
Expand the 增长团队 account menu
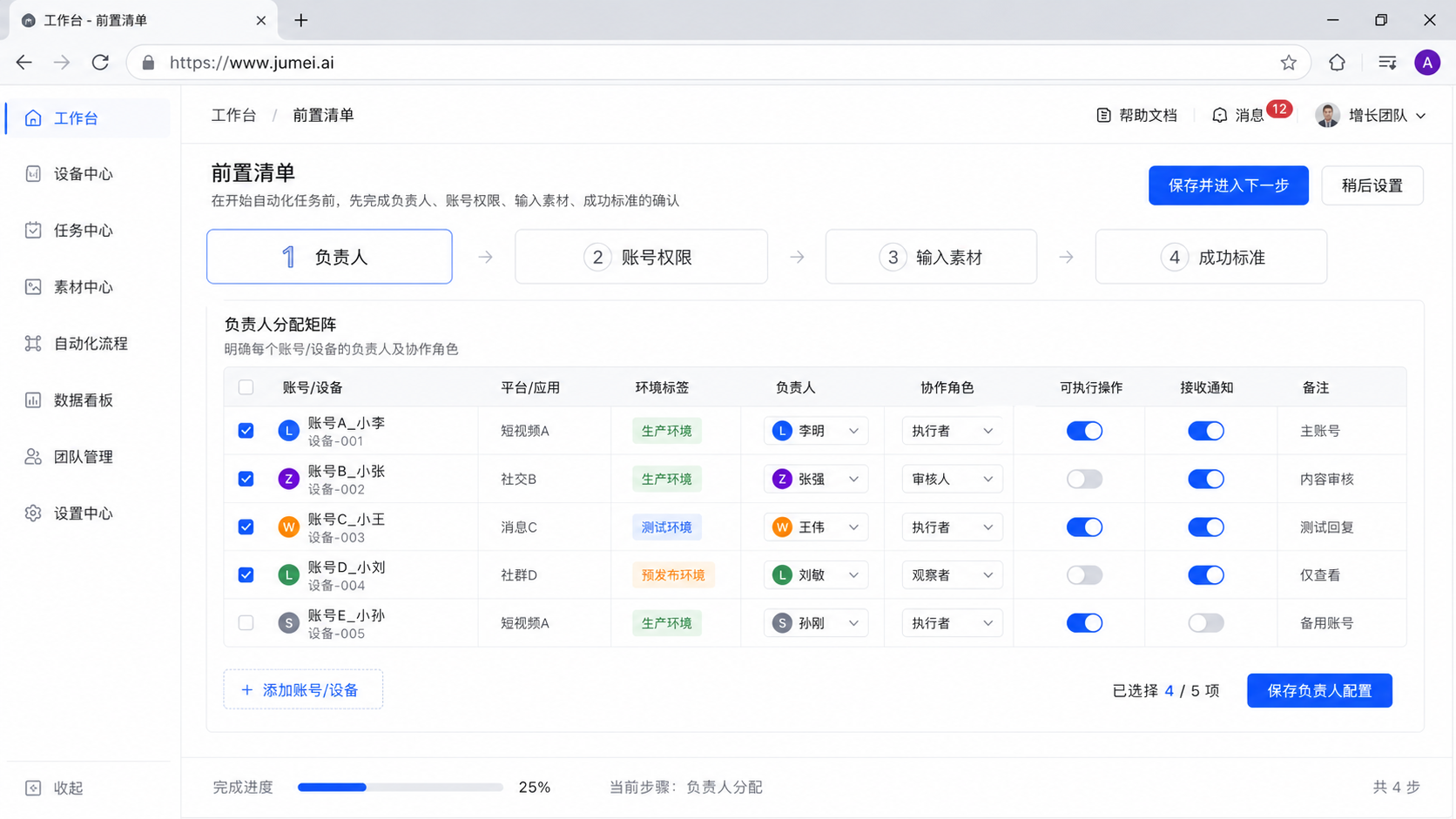(1371, 116)
